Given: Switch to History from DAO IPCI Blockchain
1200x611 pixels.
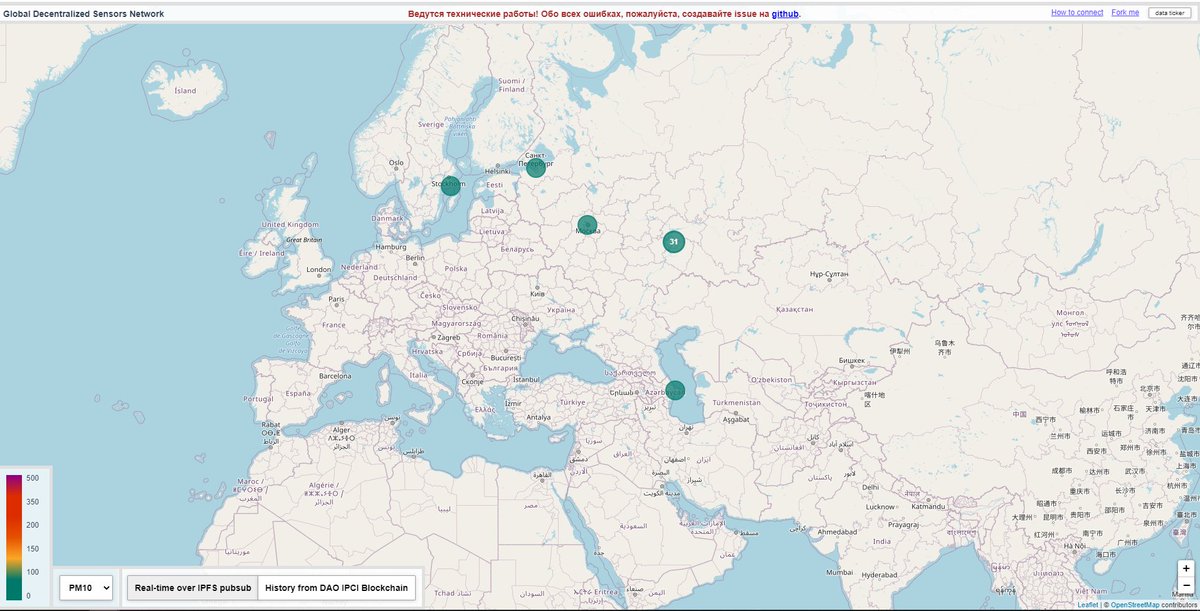Looking at the screenshot, I should coord(336,588).
